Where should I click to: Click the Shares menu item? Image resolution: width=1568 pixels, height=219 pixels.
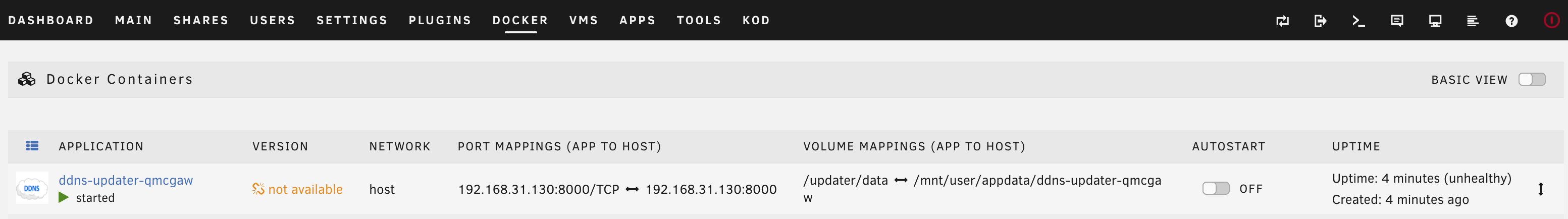point(201,21)
